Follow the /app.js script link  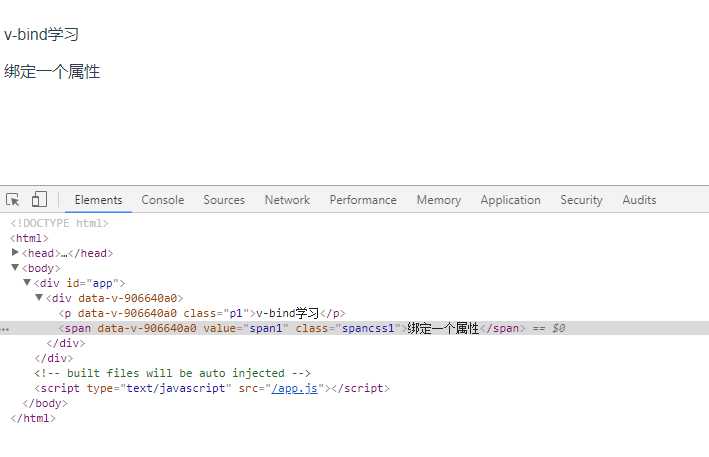tap(294, 388)
